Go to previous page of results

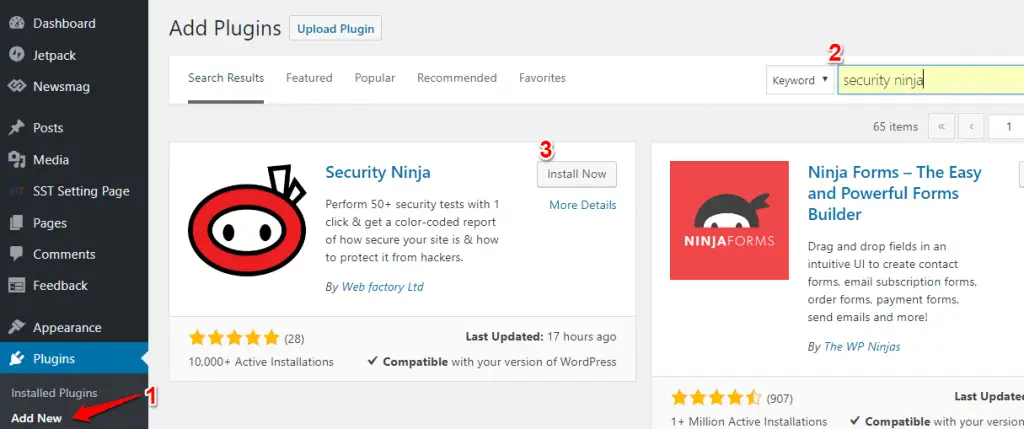[x=971, y=127]
